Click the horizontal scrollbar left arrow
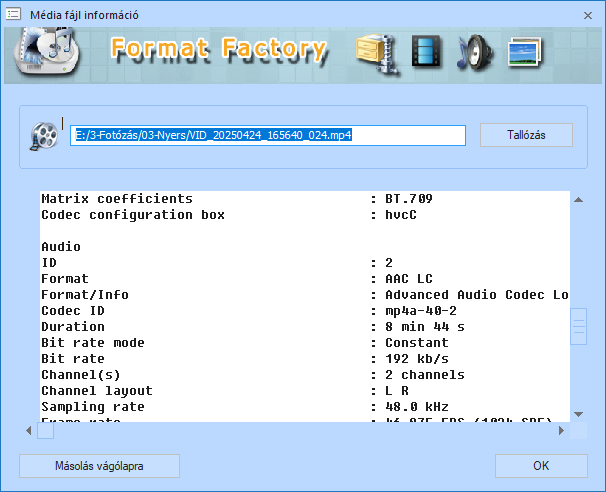The image size is (606, 492). pyautogui.click(x=28, y=430)
